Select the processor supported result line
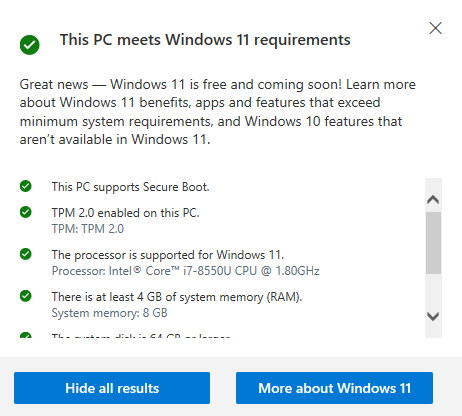 pyautogui.click(x=168, y=255)
